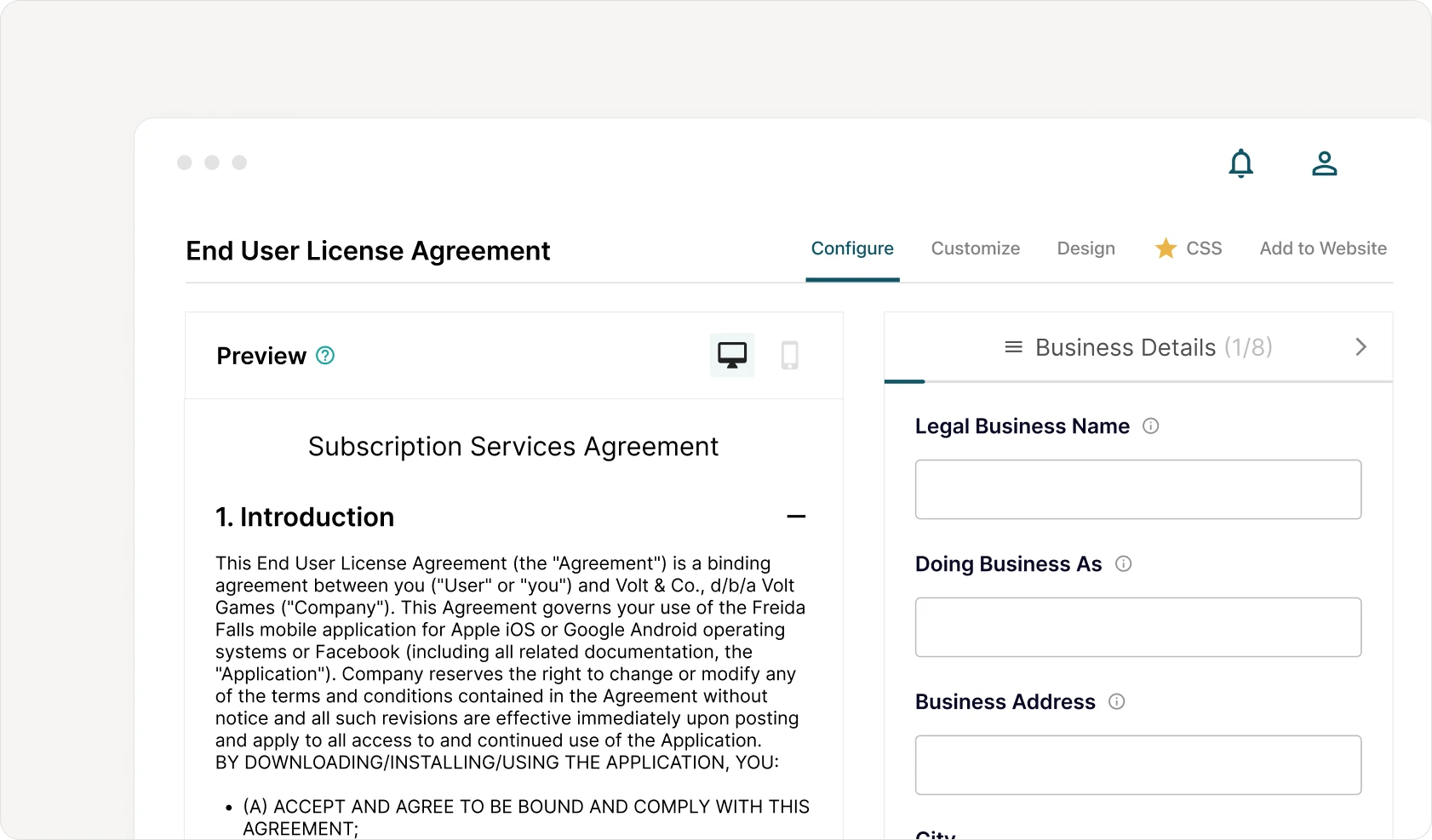
Task: Show info for Legal Business Name
Action: (1151, 426)
